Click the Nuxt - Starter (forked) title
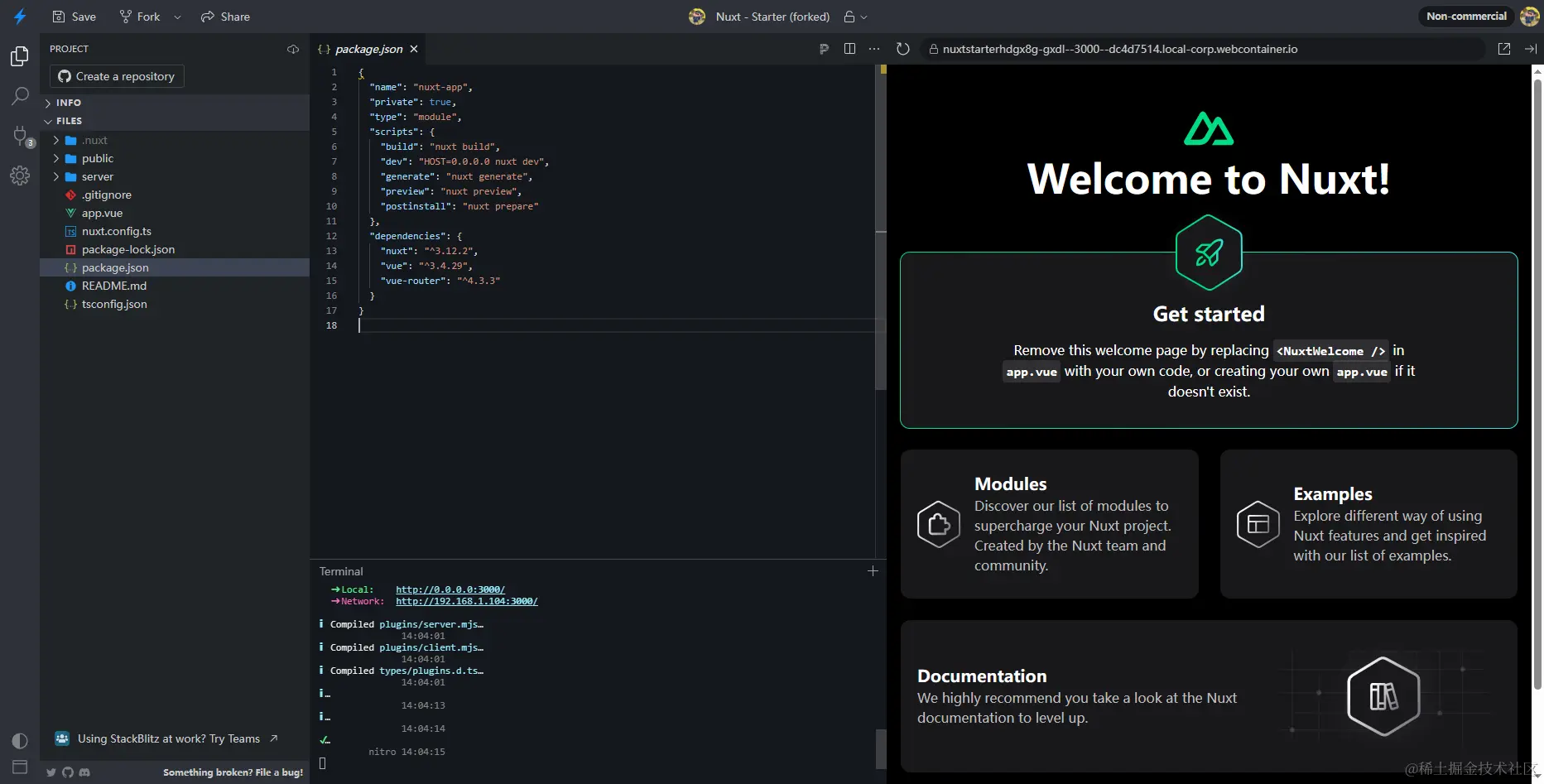 (x=772, y=17)
